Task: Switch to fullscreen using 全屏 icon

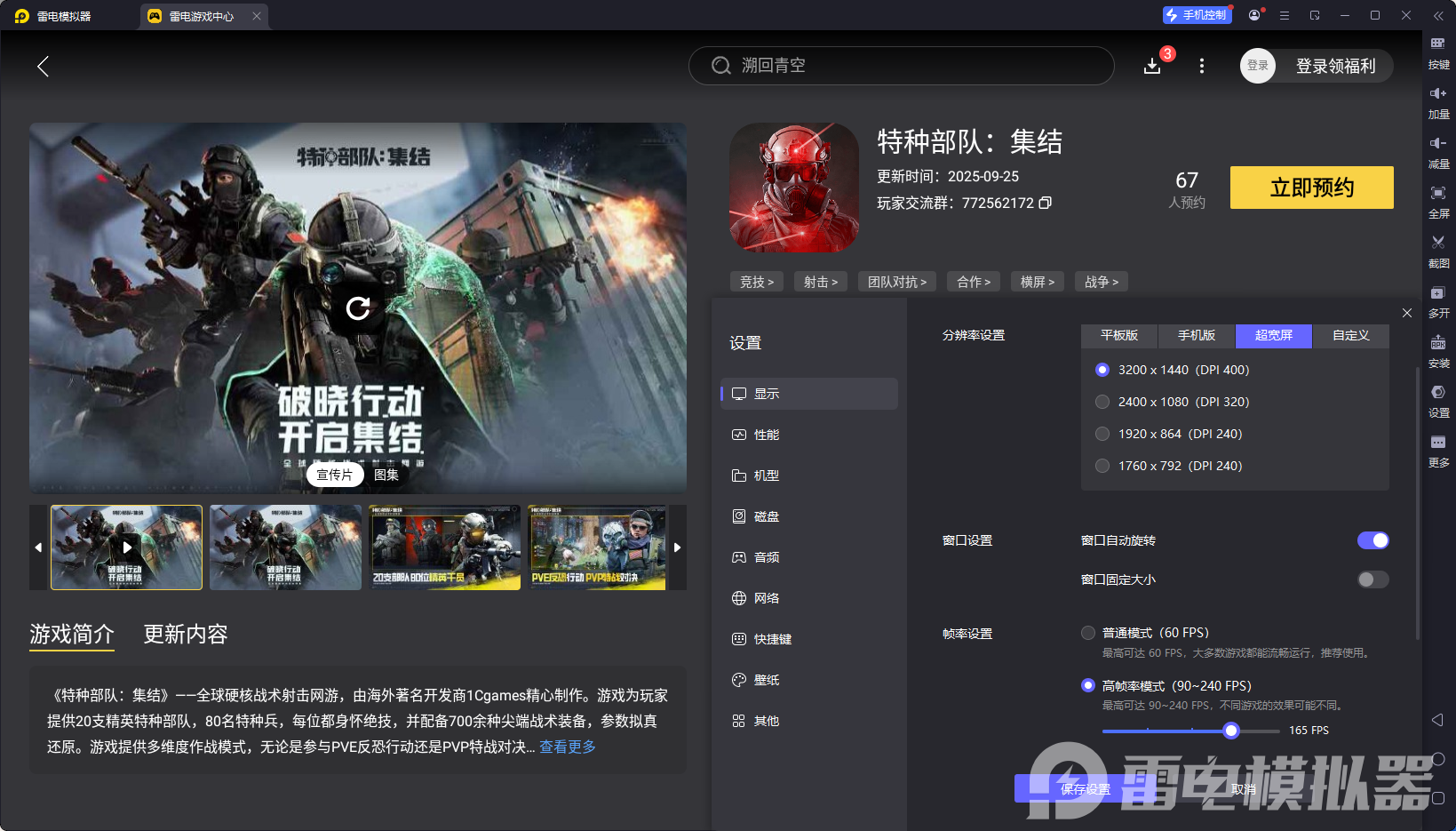Action: [x=1439, y=202]
